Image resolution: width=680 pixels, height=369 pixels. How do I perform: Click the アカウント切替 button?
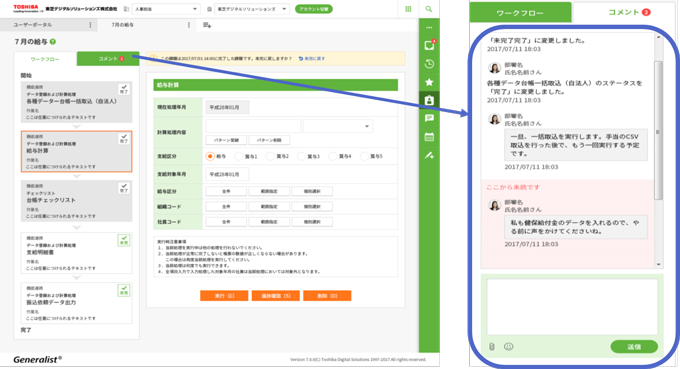point(314,9)
